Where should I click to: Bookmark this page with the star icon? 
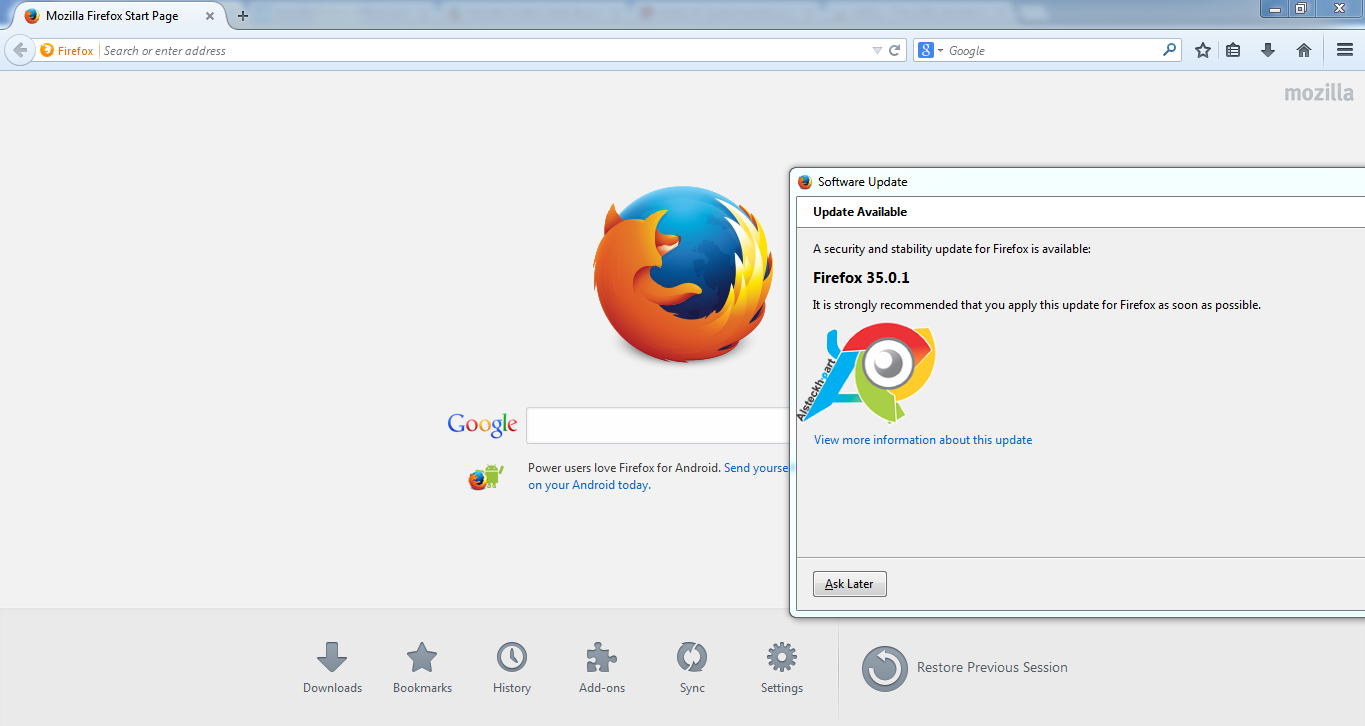[x=1203, y=50]
